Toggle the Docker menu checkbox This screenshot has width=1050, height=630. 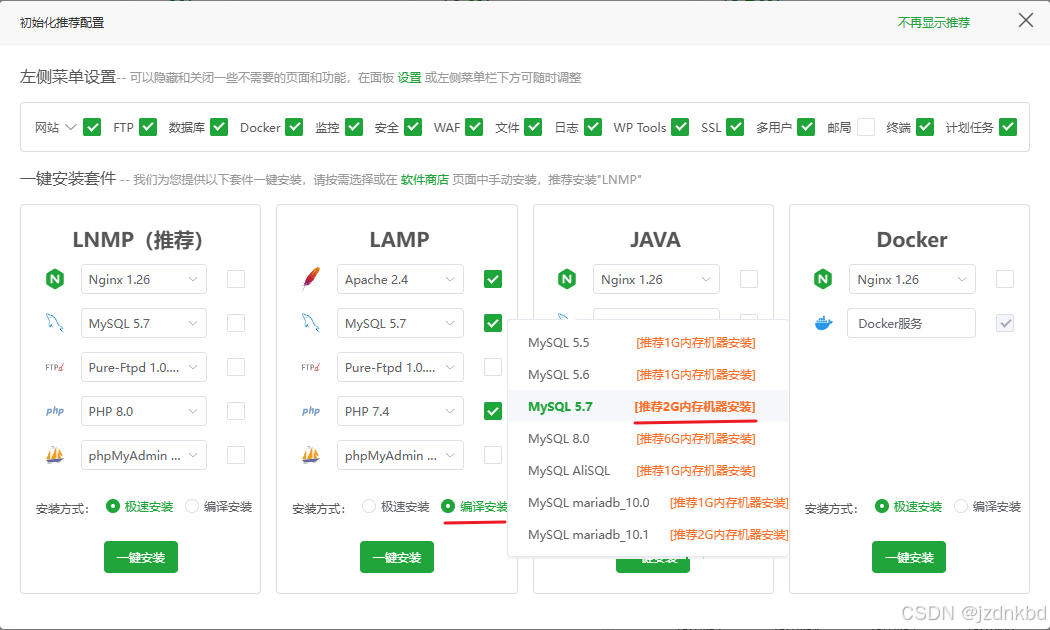coord(294,127)
